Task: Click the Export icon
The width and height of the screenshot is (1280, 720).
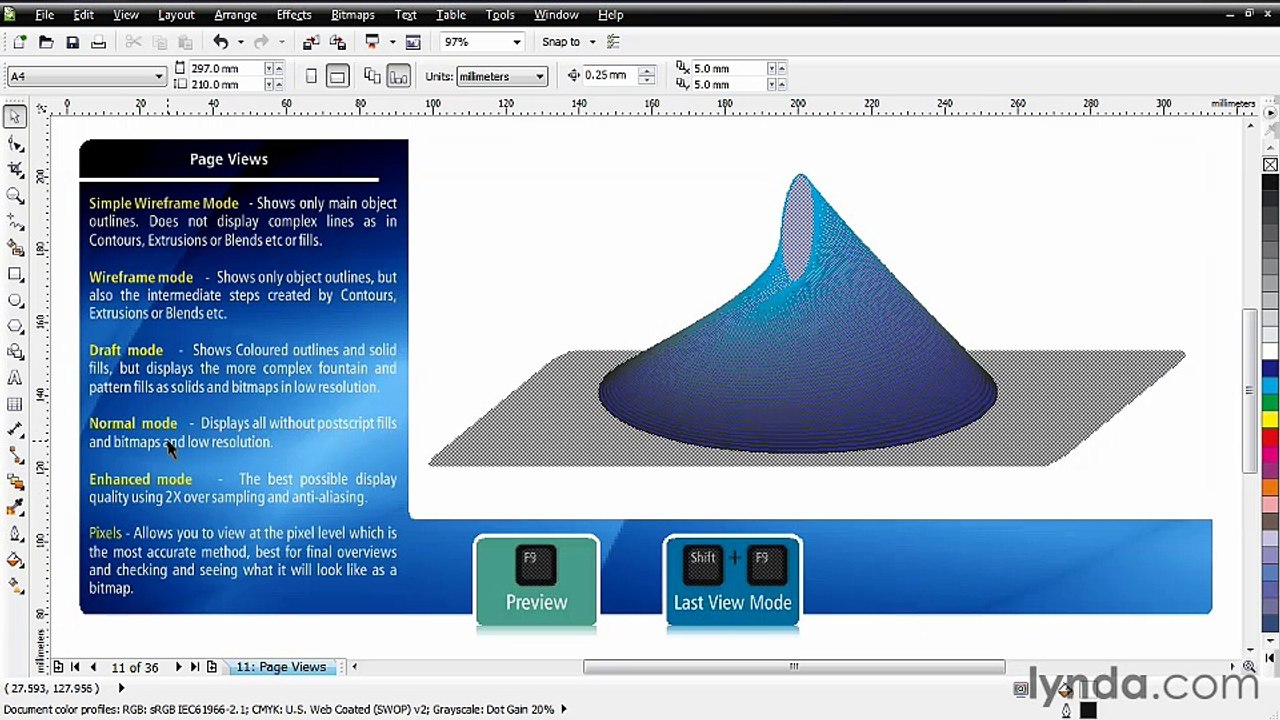Action: pos(337,42)
